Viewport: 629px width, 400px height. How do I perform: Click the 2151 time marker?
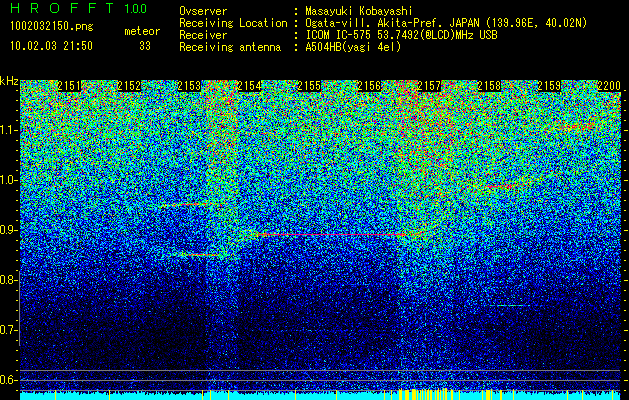(69, 86)
